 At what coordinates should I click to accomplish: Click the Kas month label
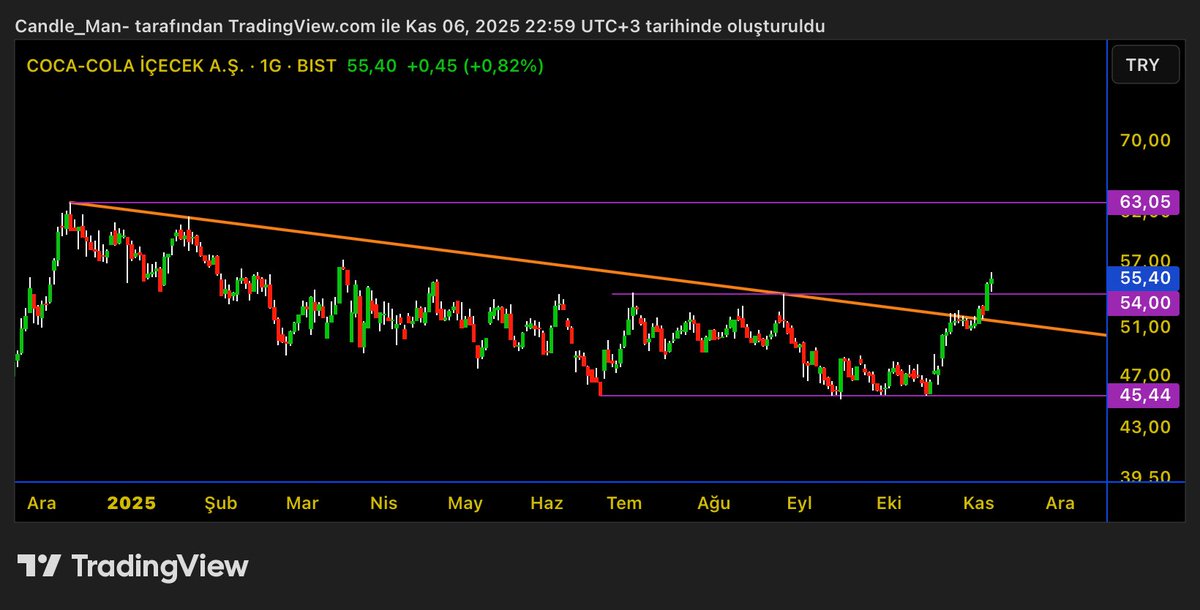point(977,503)
